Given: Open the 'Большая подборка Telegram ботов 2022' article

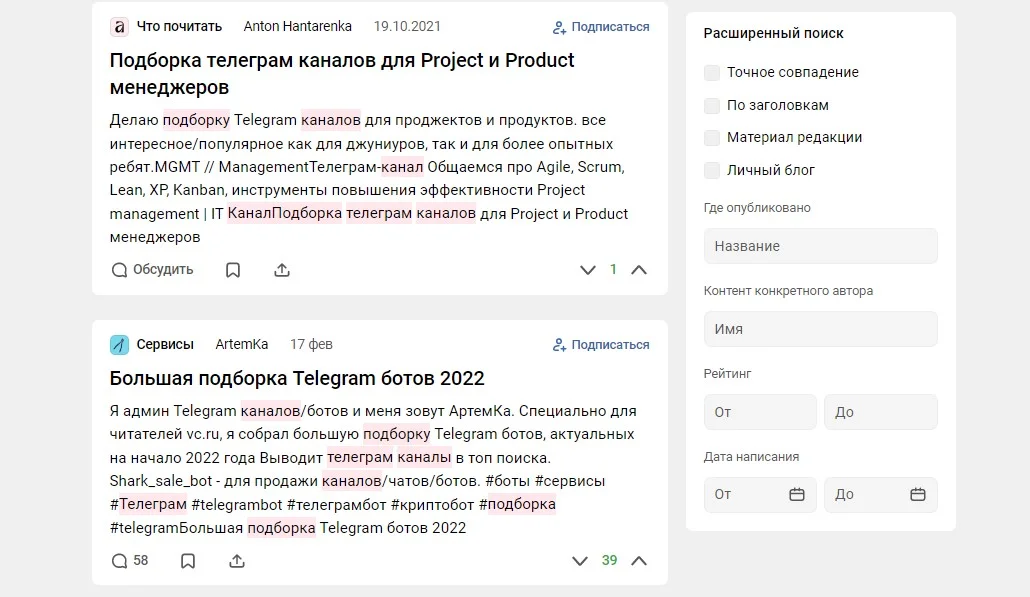Looking at the screenshot, I should point(297,378).
